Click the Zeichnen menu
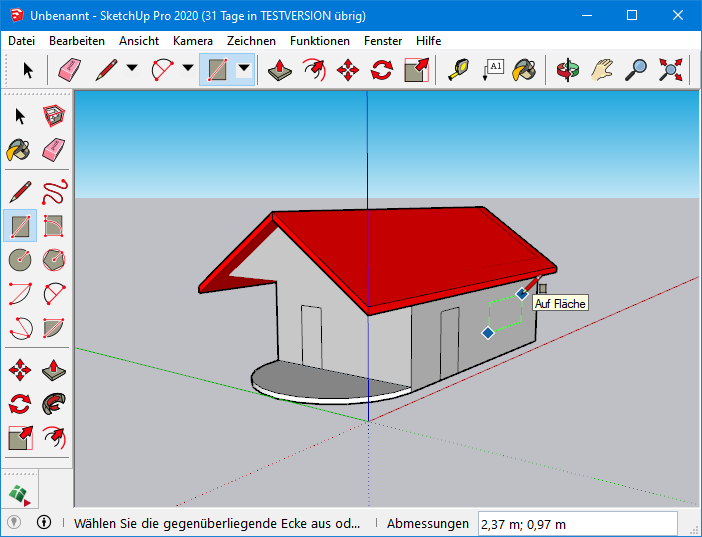Viewport: 702px width, 537px height. (251, 41)
